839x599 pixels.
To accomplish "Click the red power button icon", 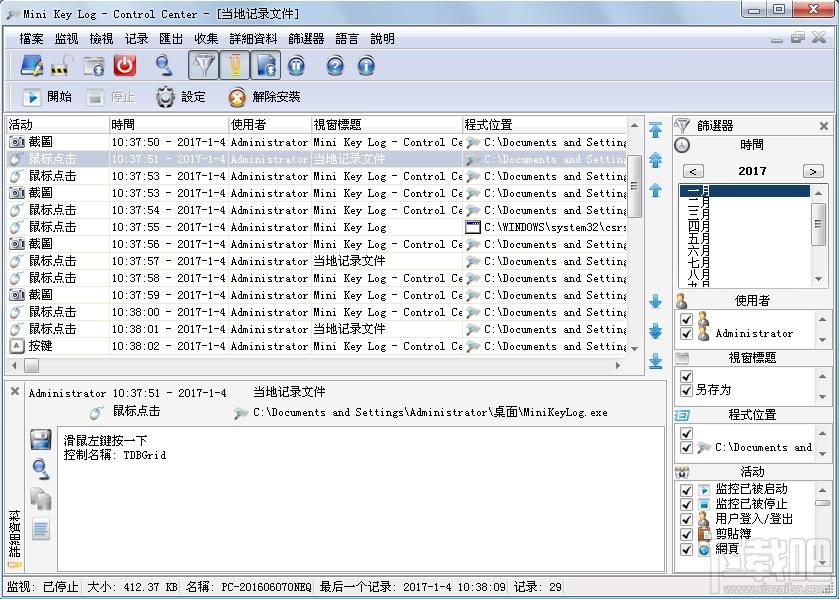I will click(x=125, y=66).
